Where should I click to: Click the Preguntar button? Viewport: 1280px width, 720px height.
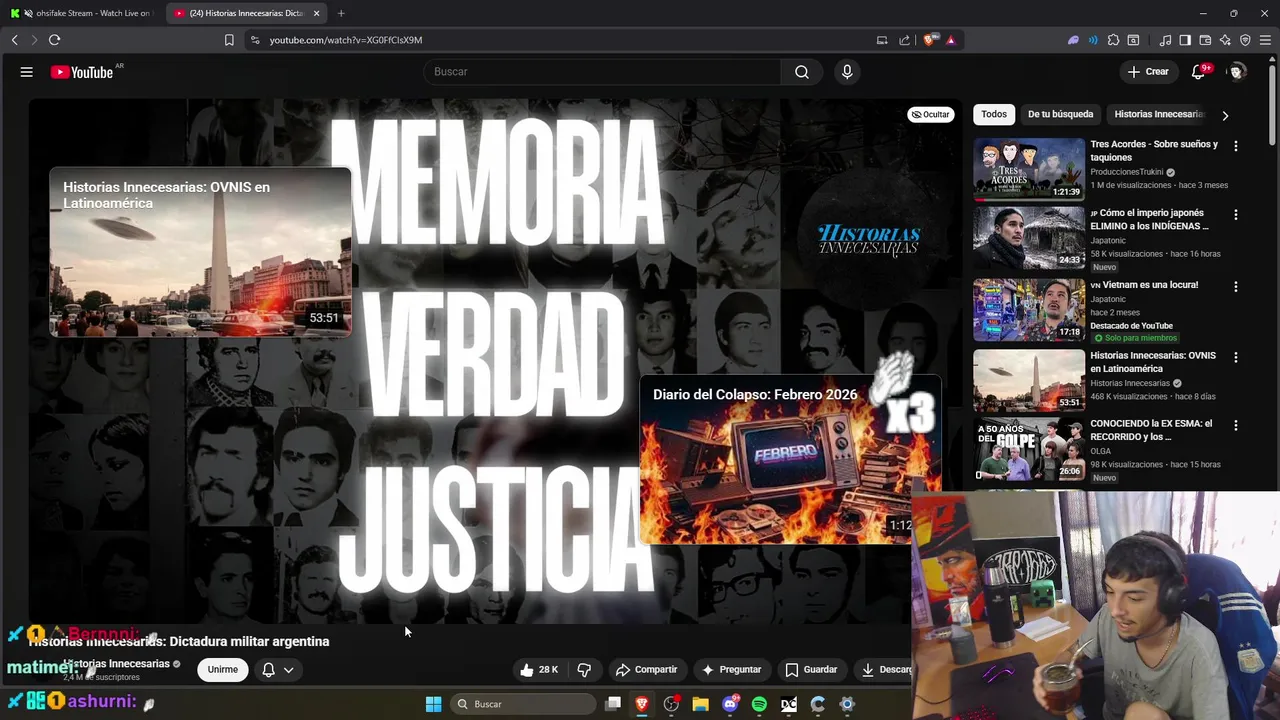pos(731,670)
